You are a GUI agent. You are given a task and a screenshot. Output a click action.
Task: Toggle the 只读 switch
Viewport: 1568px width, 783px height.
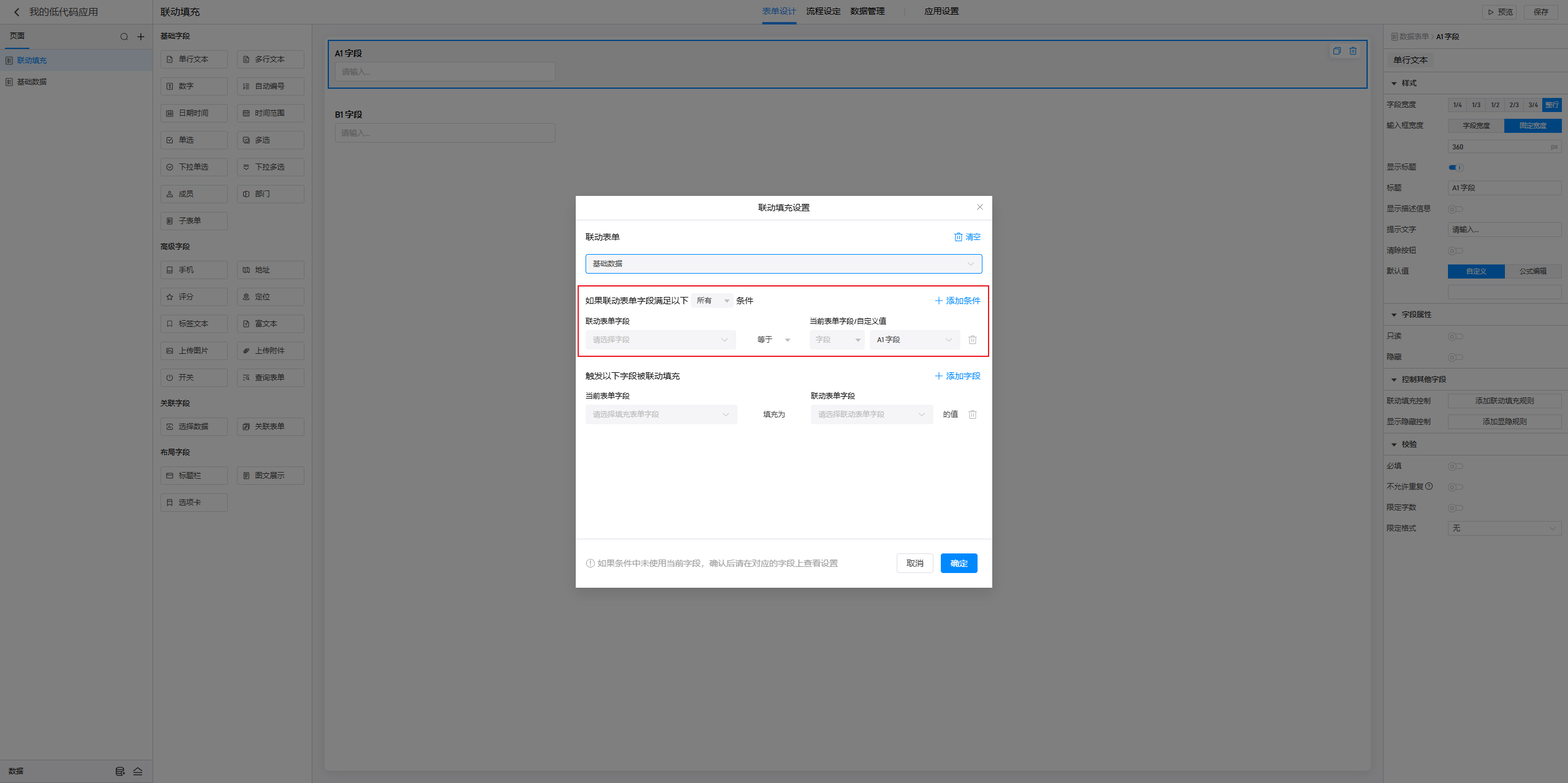pos(1455,336)
